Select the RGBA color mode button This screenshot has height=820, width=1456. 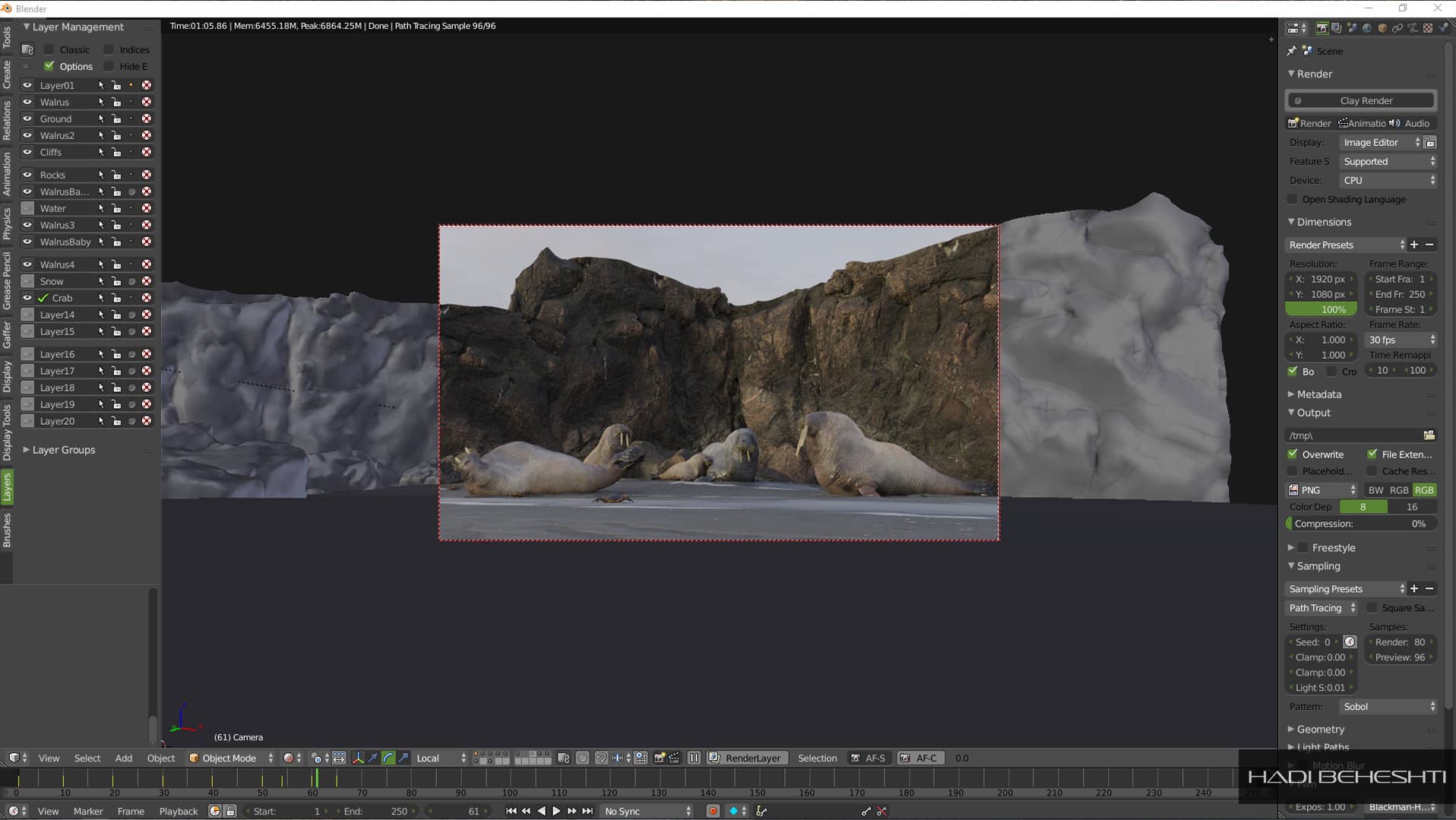point(1424,490)
